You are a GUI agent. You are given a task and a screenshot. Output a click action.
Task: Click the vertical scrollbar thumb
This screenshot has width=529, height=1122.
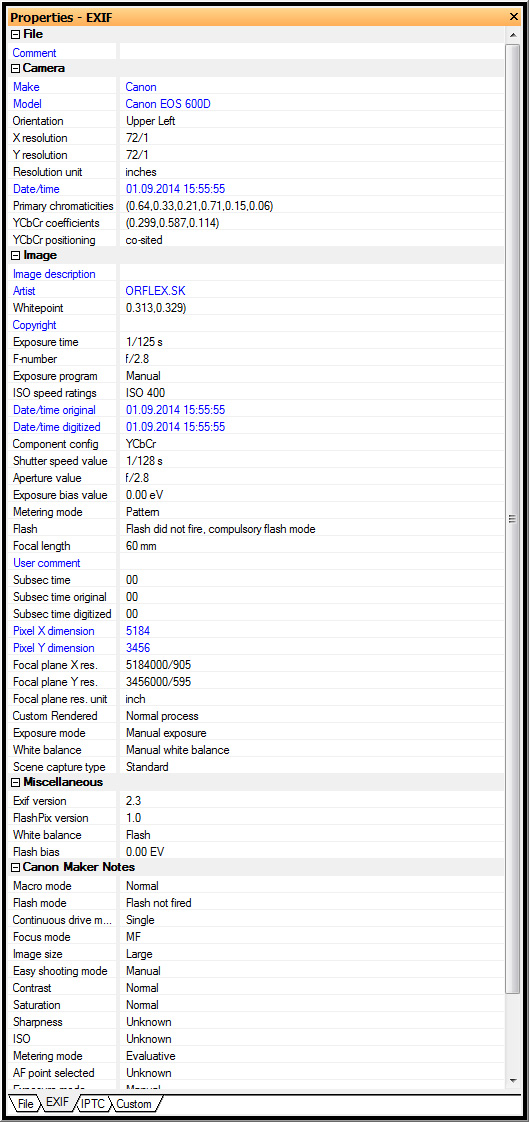pyautogui.click(x=512, y=518)
